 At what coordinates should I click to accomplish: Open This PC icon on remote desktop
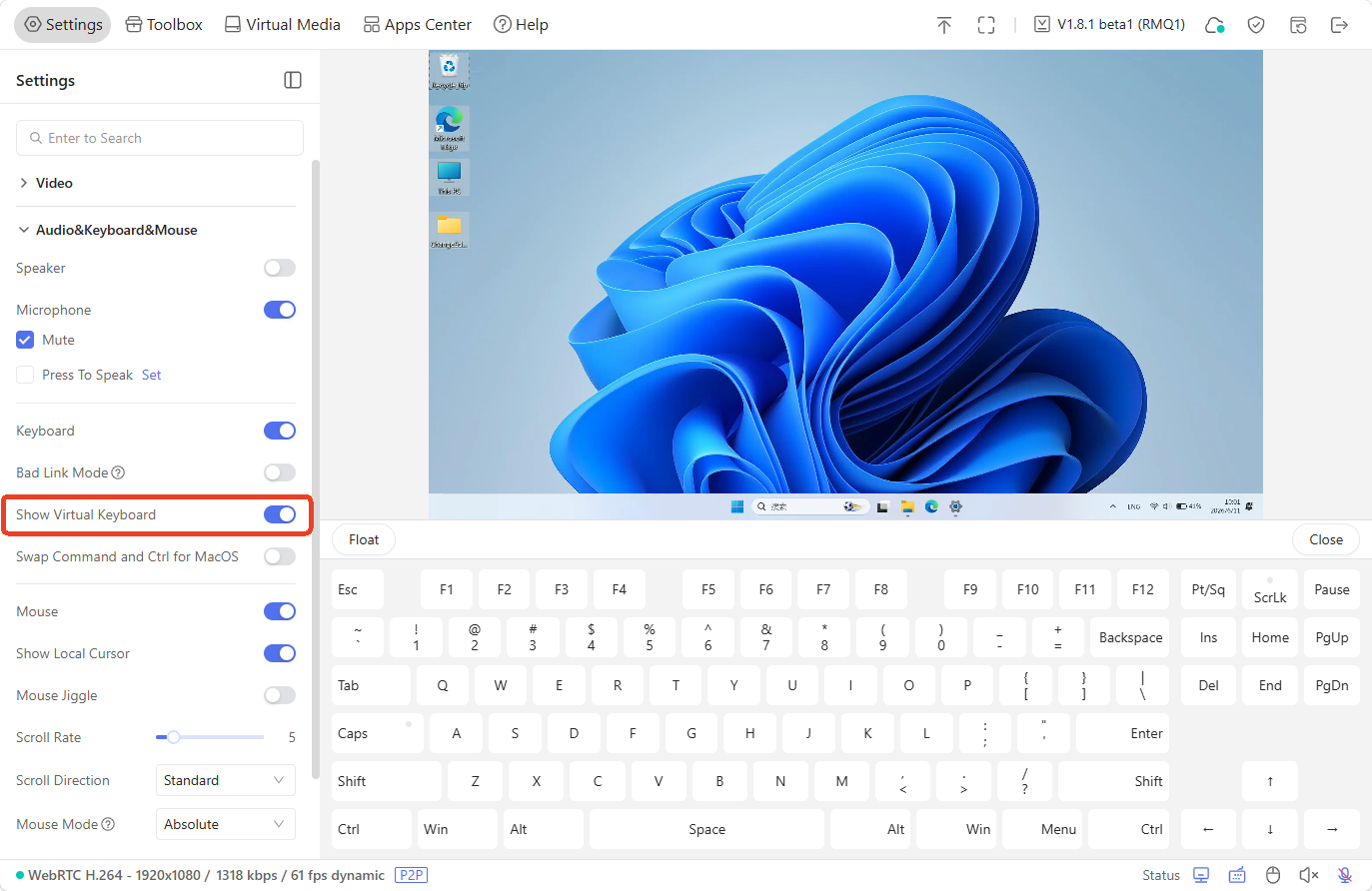coord(449,177)
